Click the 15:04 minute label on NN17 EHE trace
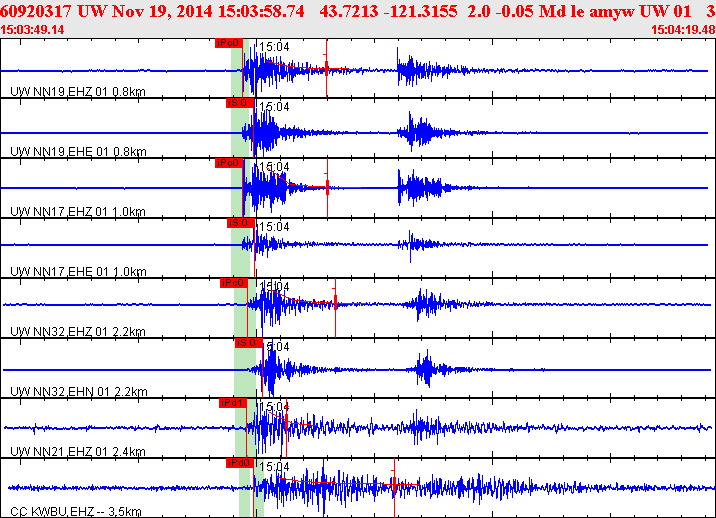 (274, 227)
